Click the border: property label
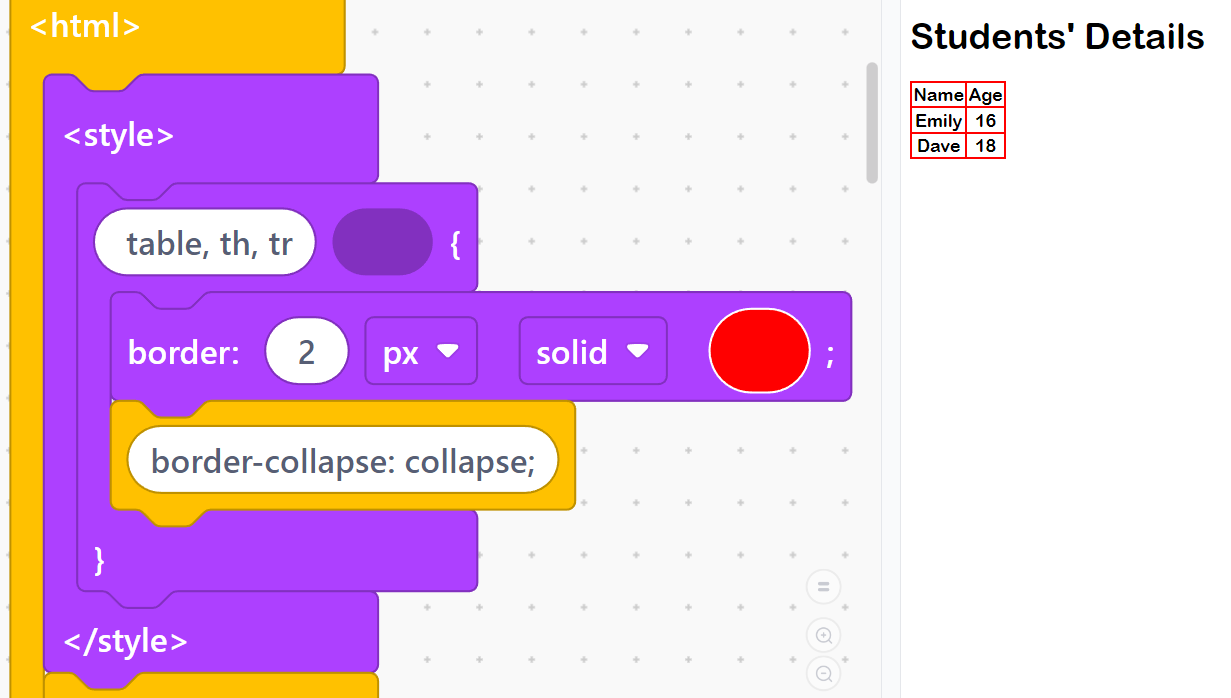 pyautogui.click(x=184, y=352)
